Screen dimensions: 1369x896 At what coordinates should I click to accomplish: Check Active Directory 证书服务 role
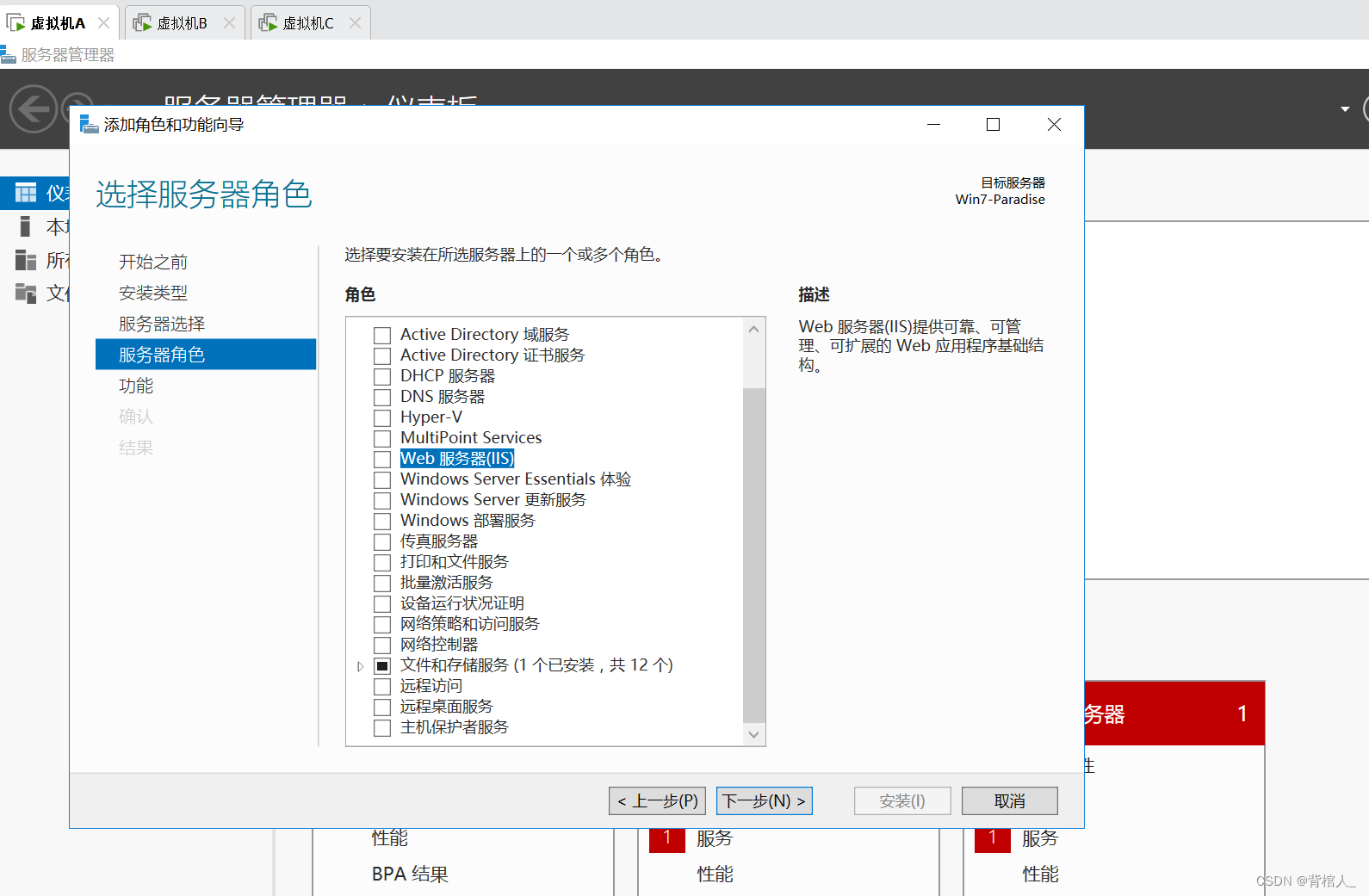[x=382, y=355]
